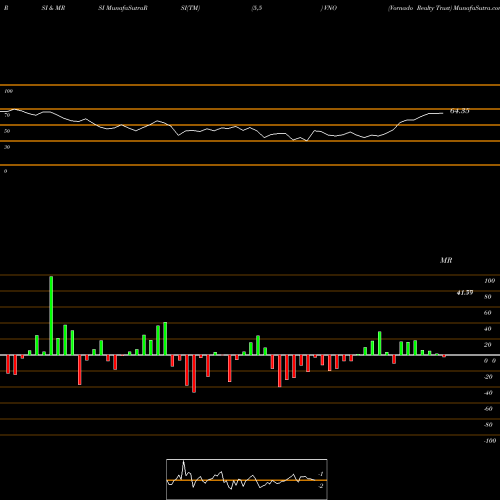Click the MR axis label -20

pos(488,377)
